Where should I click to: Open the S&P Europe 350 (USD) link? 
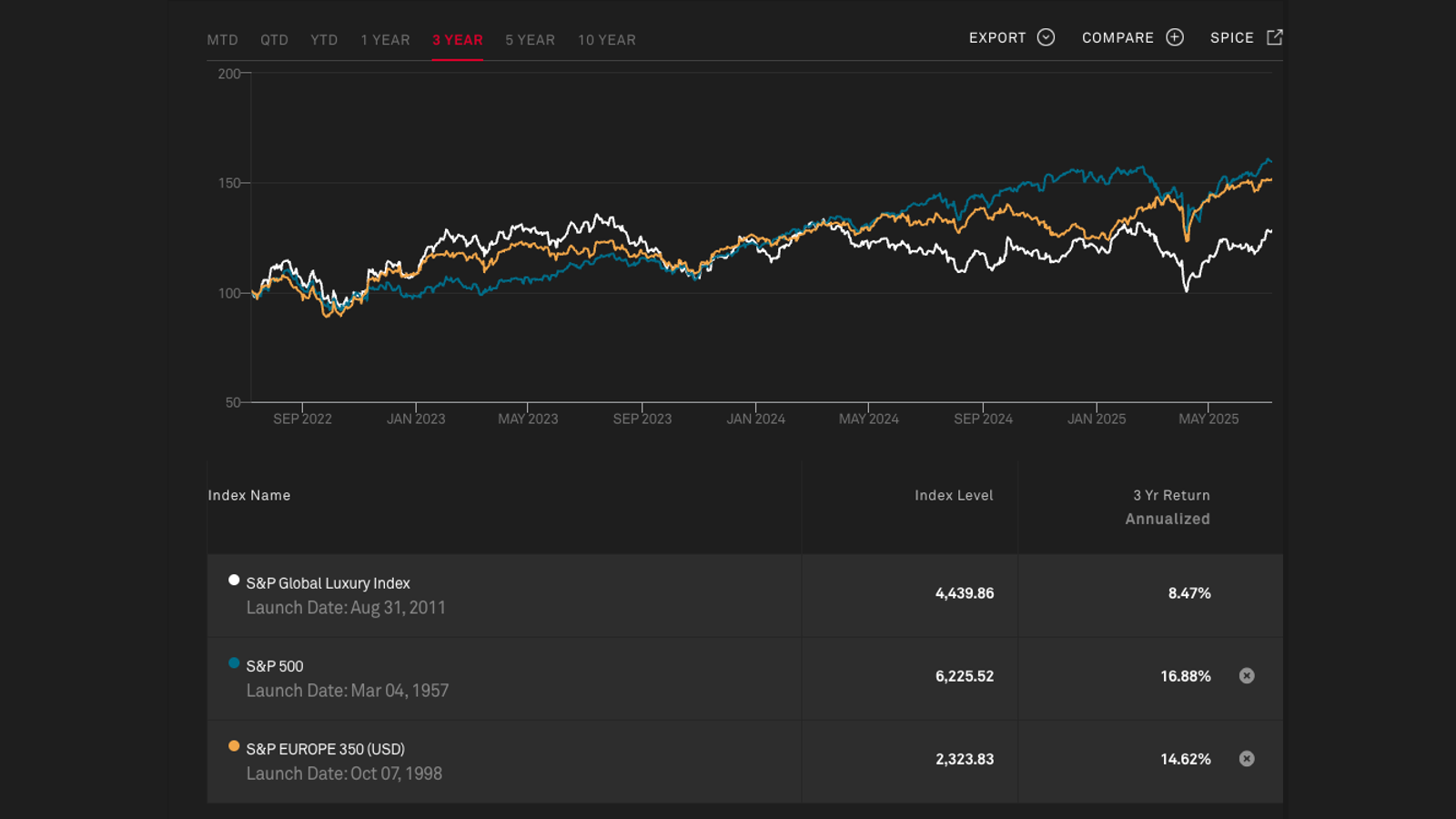325,749
